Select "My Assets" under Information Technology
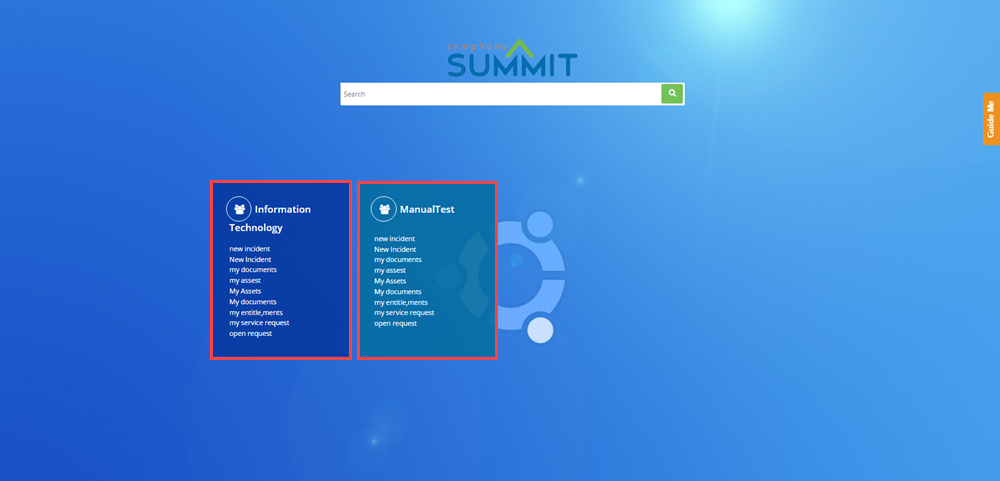The height and width of the screenshot is (481, 1000). pos(245,291)
